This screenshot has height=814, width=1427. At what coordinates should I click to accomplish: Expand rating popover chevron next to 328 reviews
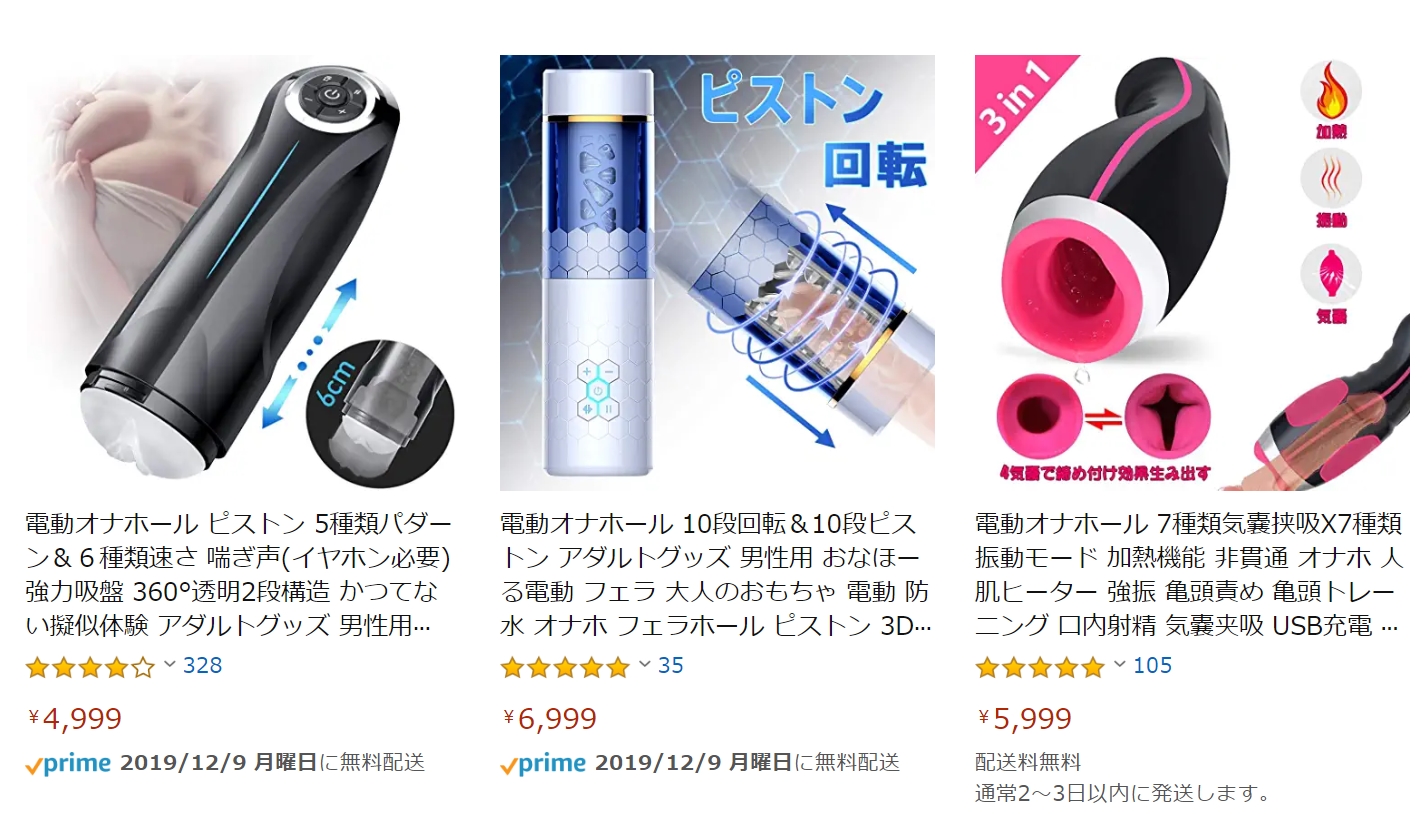click(169, 664)
